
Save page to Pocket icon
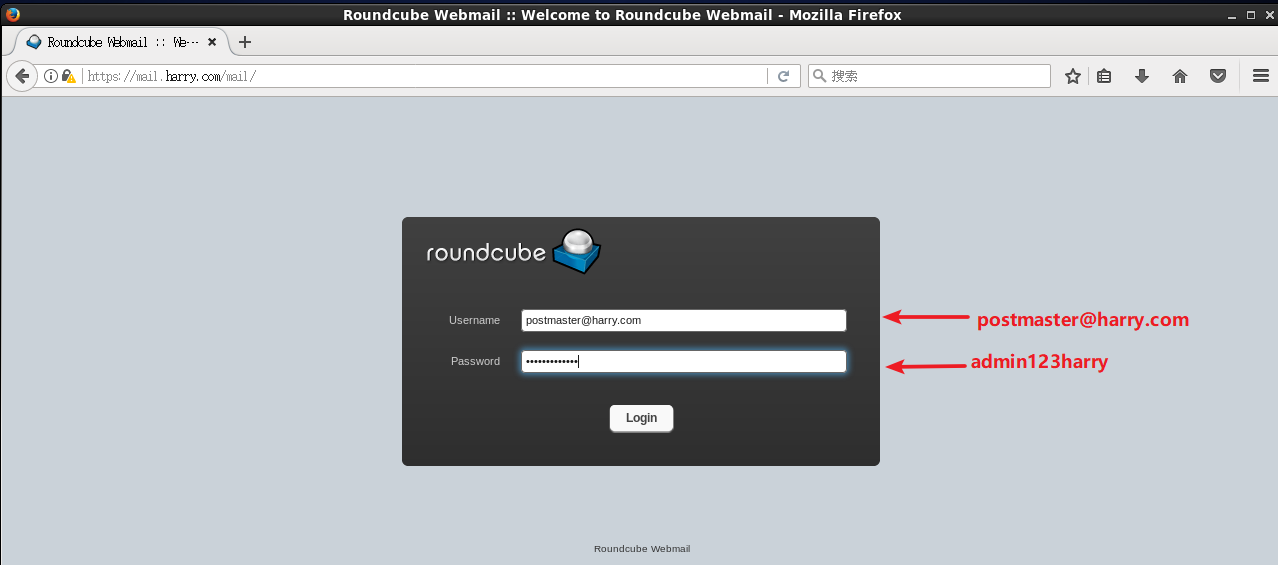1218,76
